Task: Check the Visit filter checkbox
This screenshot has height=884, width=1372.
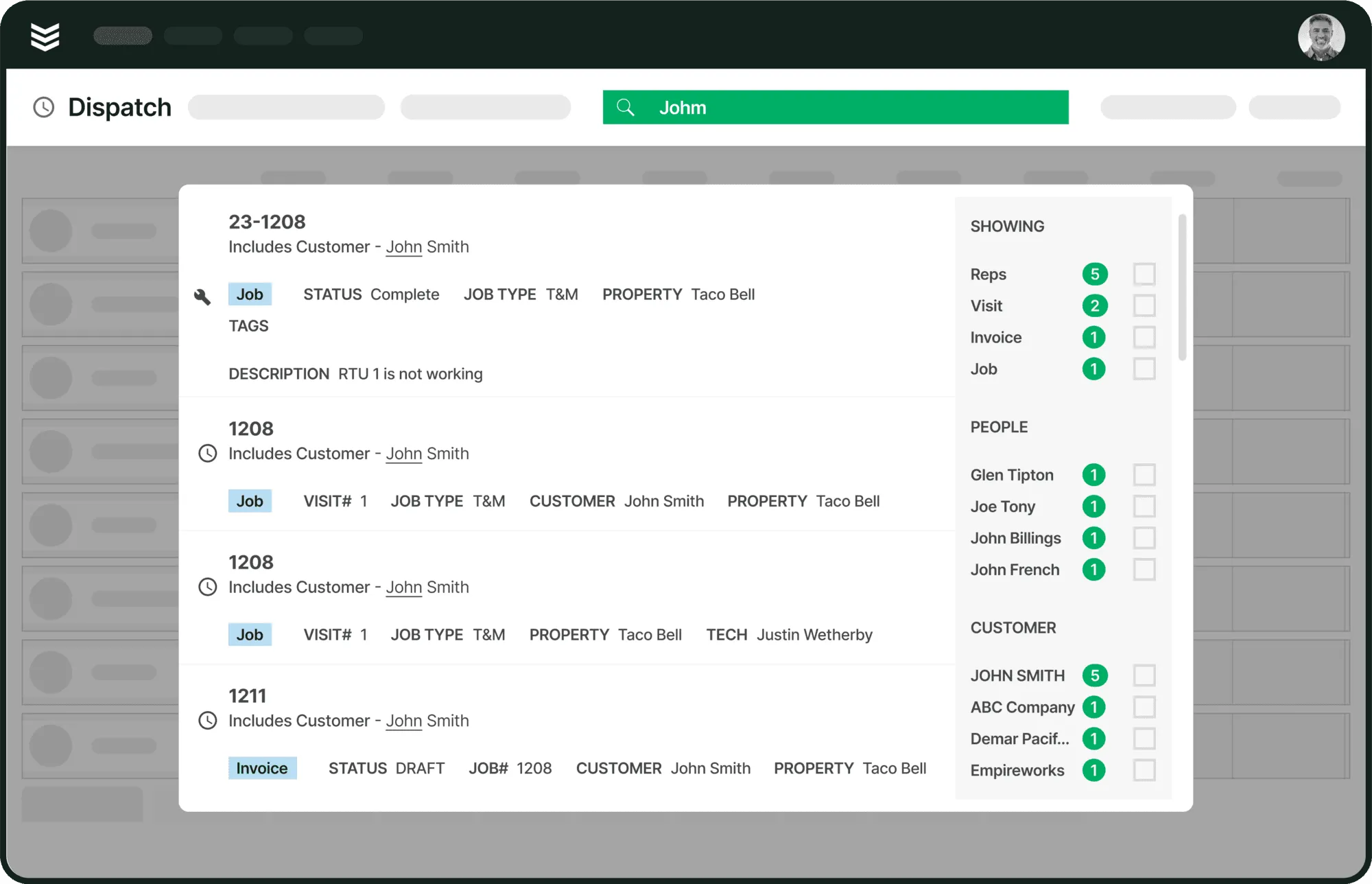Action: (1144, 305)
